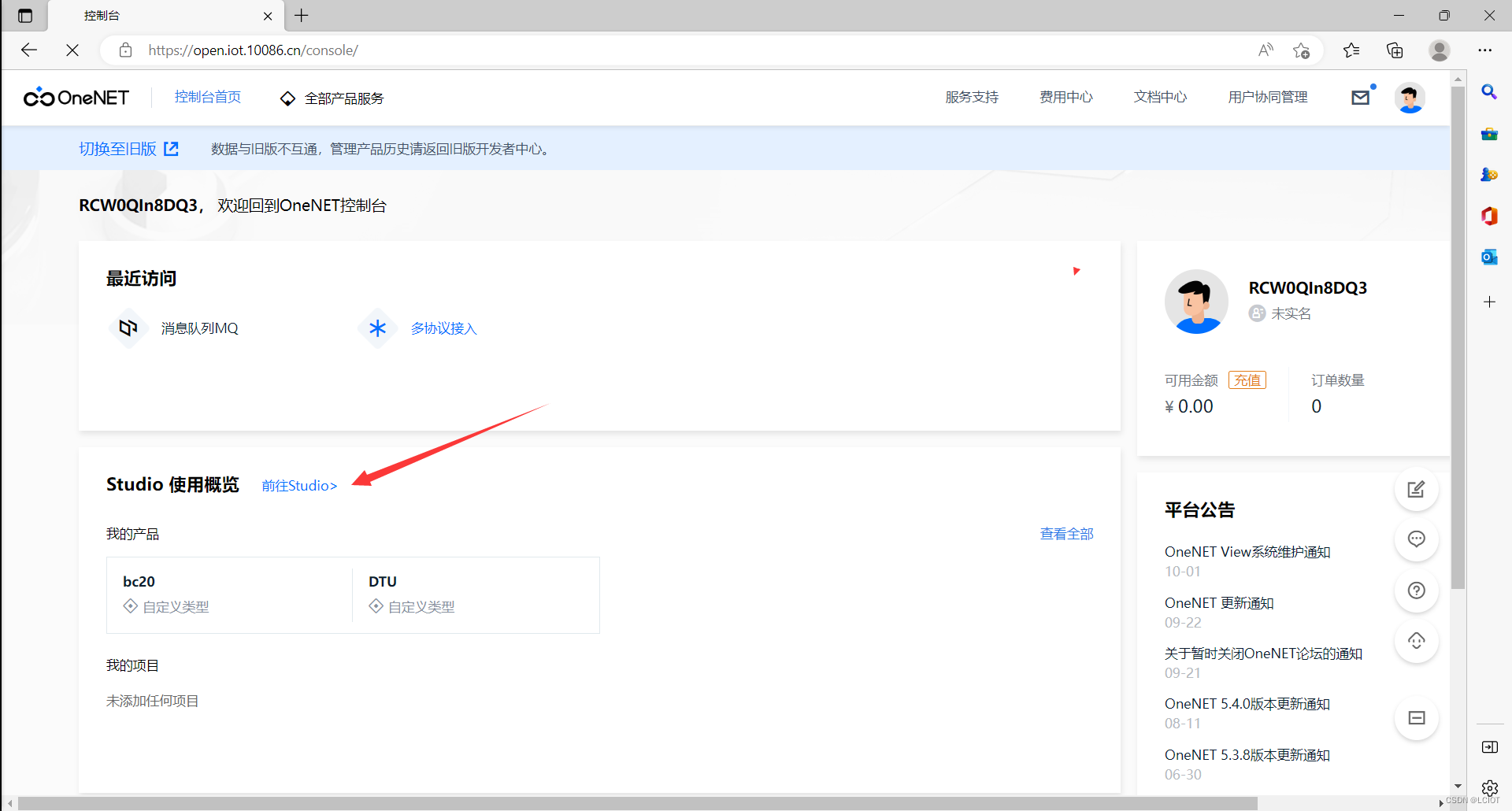Stop loading the page

pos(72,50)
